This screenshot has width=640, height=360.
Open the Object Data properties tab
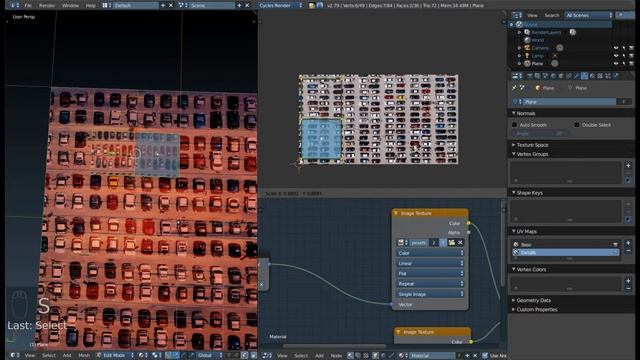tap(584, 76)
